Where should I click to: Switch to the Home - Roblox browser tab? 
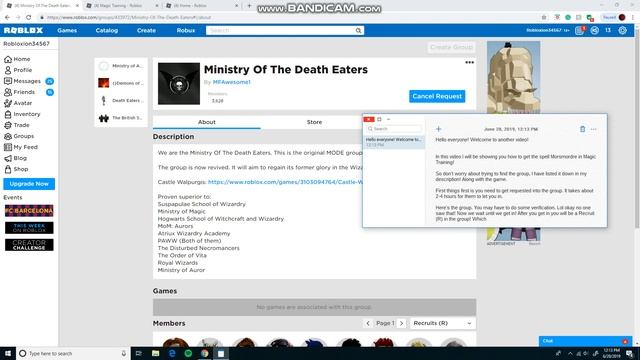[202, 6]
